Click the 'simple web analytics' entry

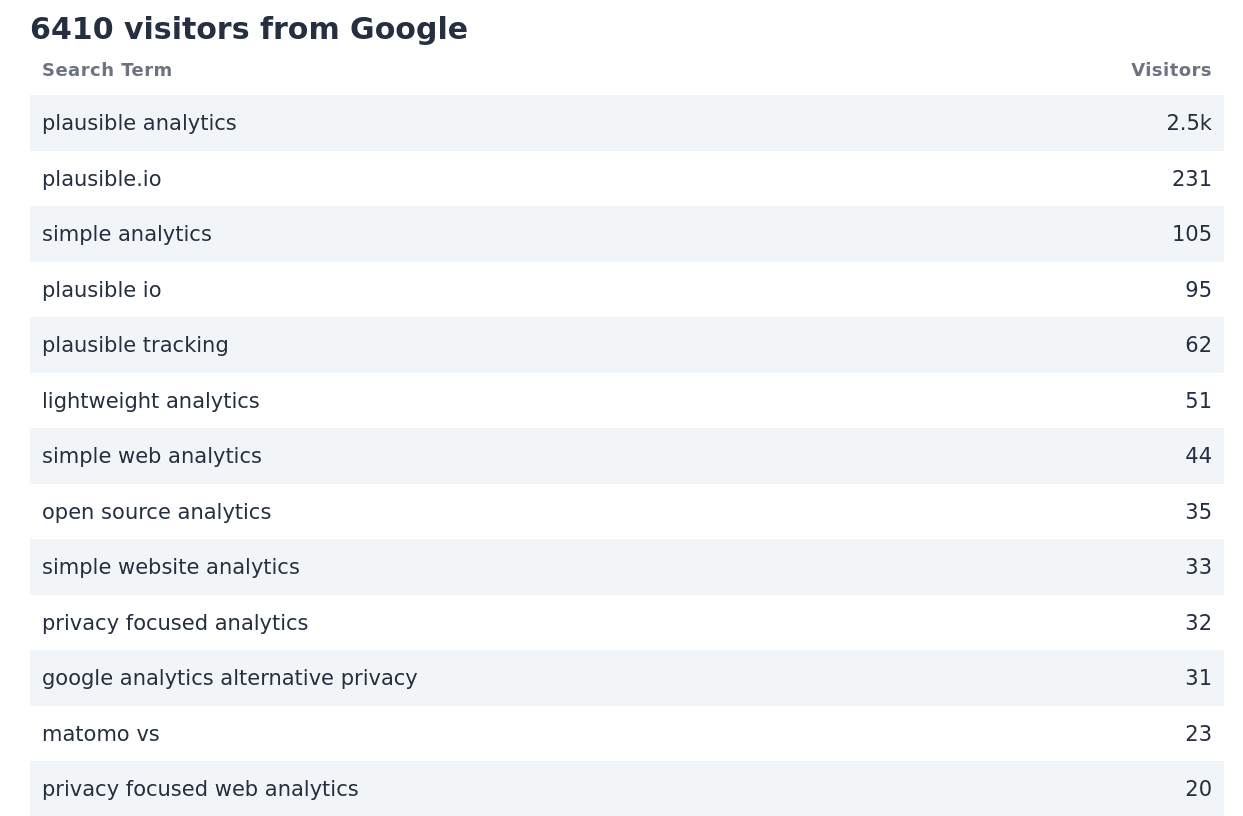tap(152, 456)
